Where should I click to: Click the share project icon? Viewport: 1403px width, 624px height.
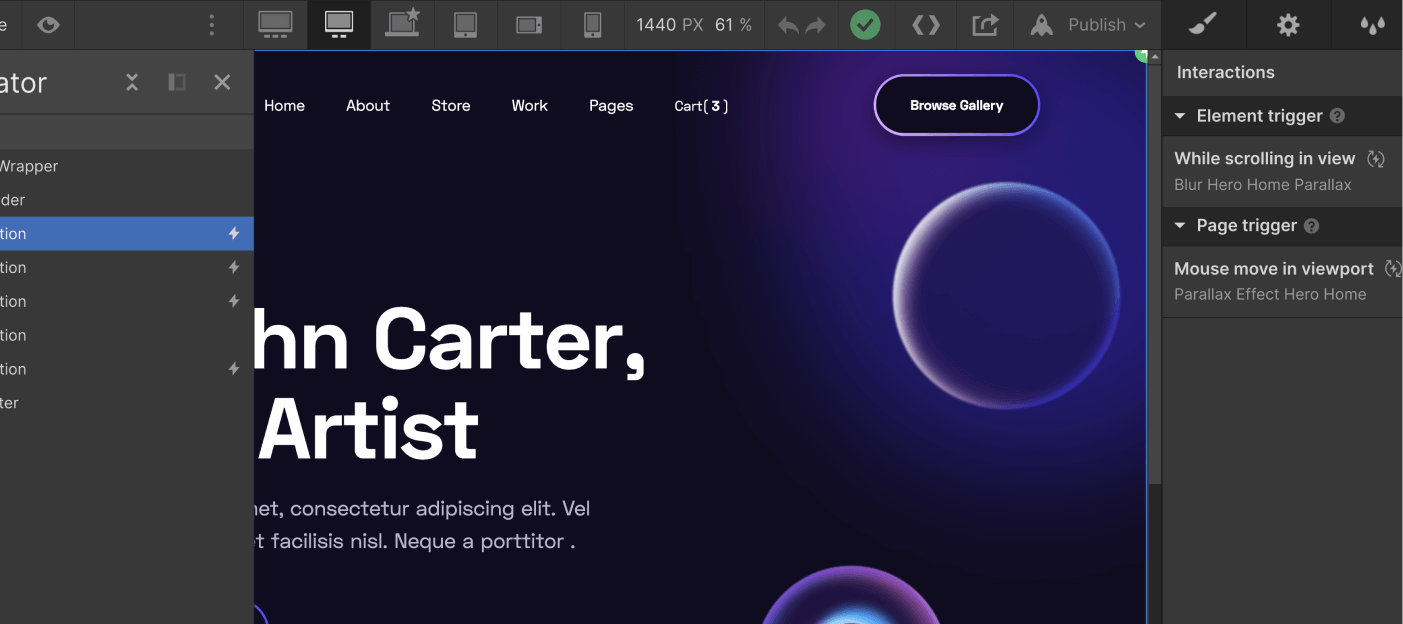[985, 25]
